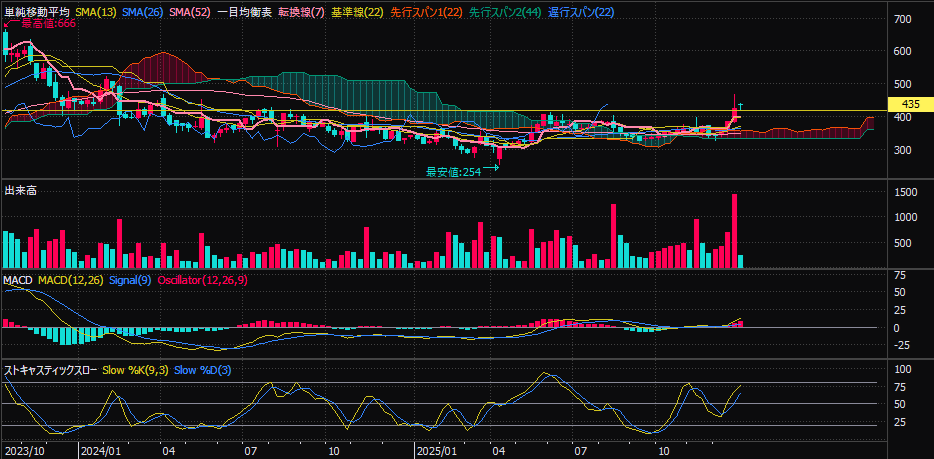Select the Signal(9) legend label
934x459 pixels.
click(x=130, y=279)
